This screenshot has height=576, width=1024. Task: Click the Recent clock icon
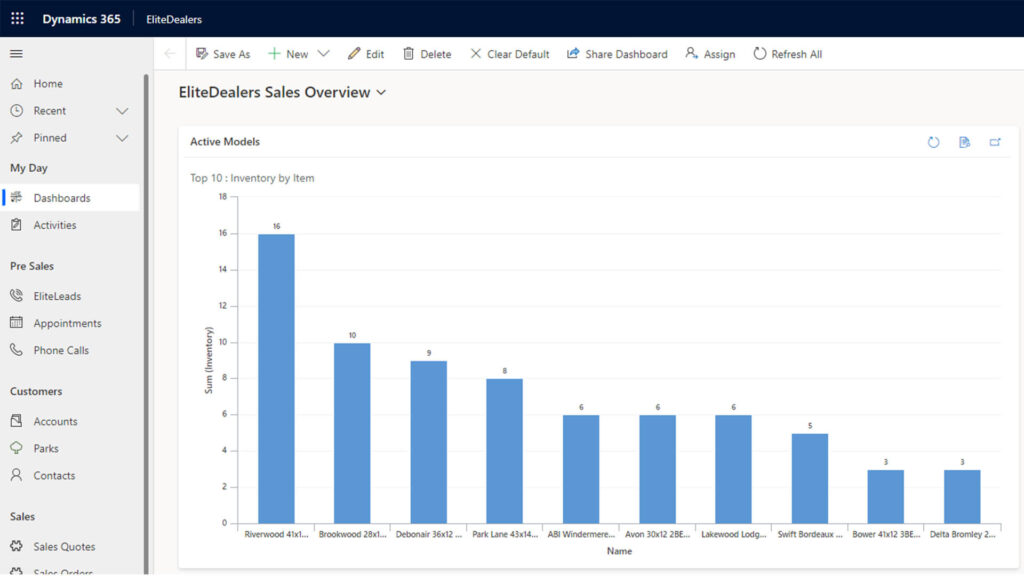[x=16, y=110]
